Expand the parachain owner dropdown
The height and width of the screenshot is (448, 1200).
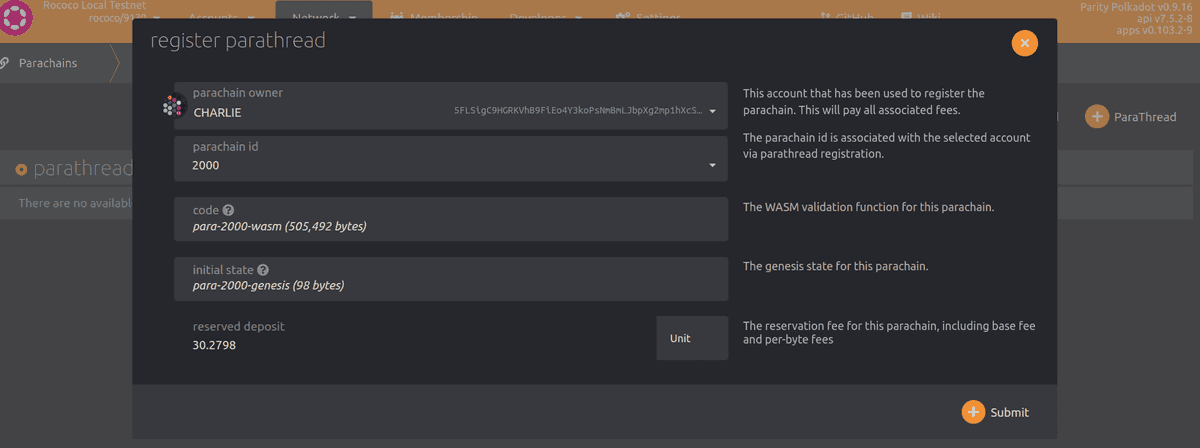click(713, 111)
